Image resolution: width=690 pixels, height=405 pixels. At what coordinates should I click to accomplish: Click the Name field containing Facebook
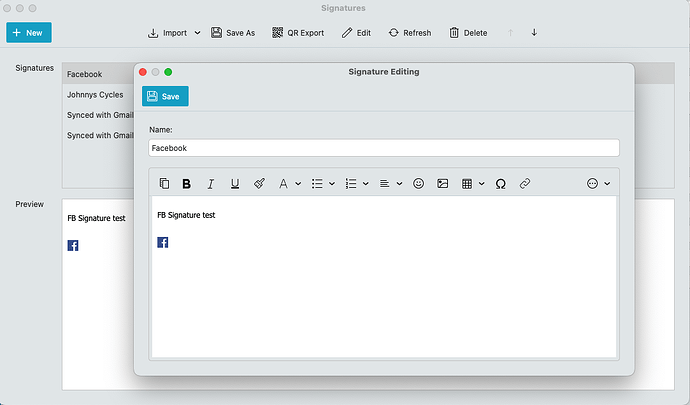[x=383, y=148]
